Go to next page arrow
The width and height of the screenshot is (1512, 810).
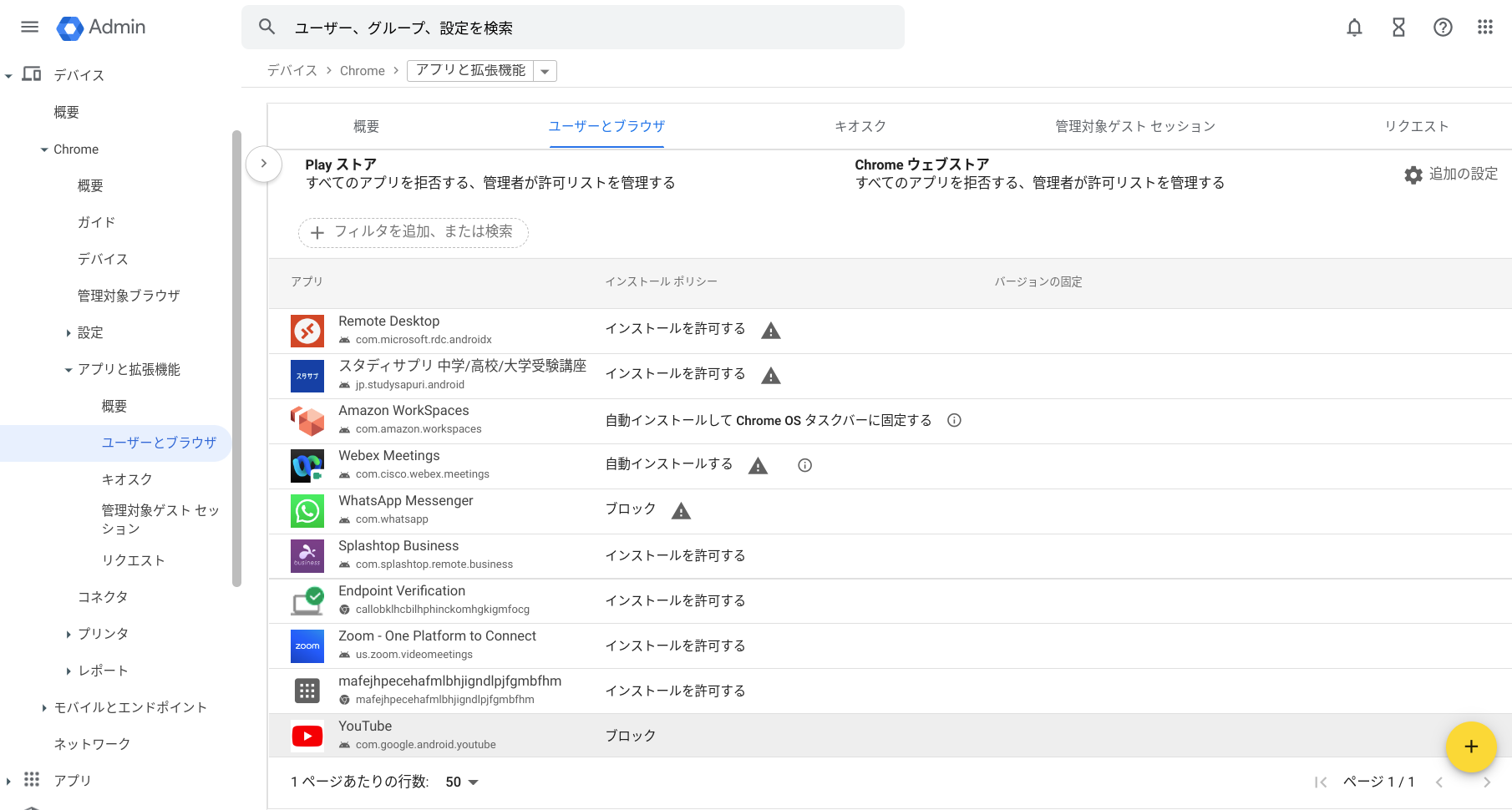tap(1487, 782)
